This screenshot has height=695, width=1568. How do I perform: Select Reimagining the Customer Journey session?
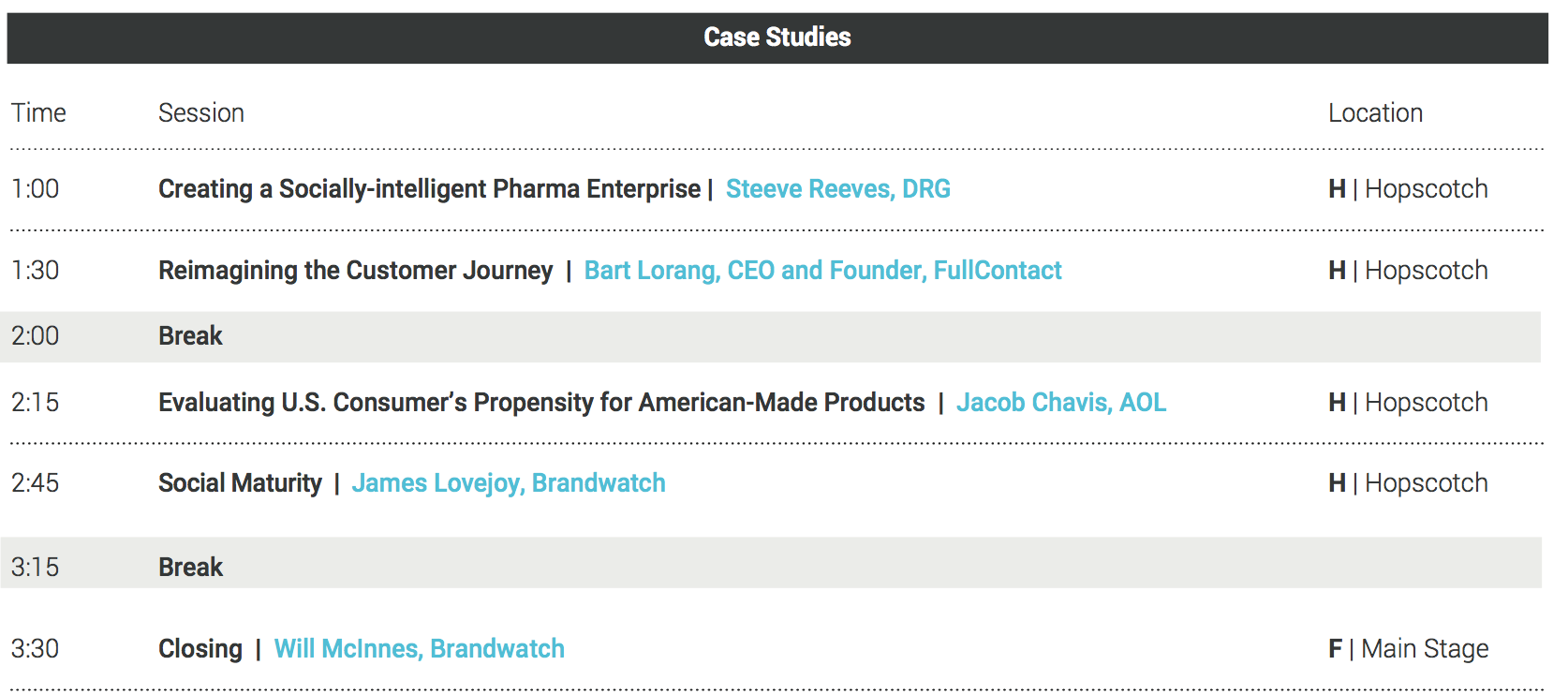[356, 271]
